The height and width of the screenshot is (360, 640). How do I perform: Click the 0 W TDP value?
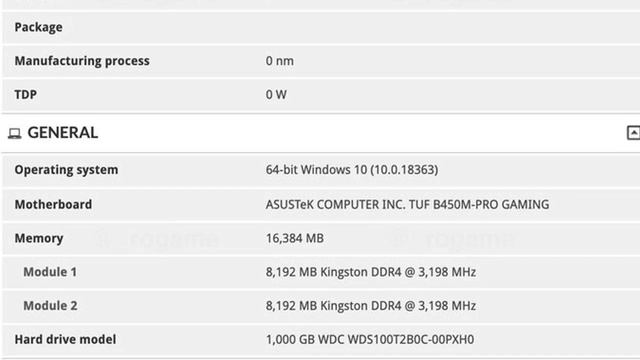coord(276,95)
